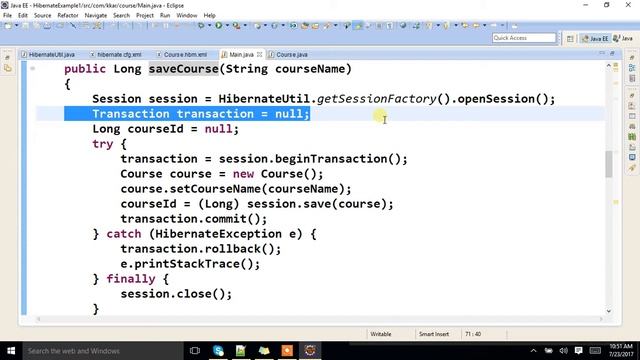Click the Open Type toolbar icon
Viewport: 640px width, 360px height.
(x=304, y=26)
